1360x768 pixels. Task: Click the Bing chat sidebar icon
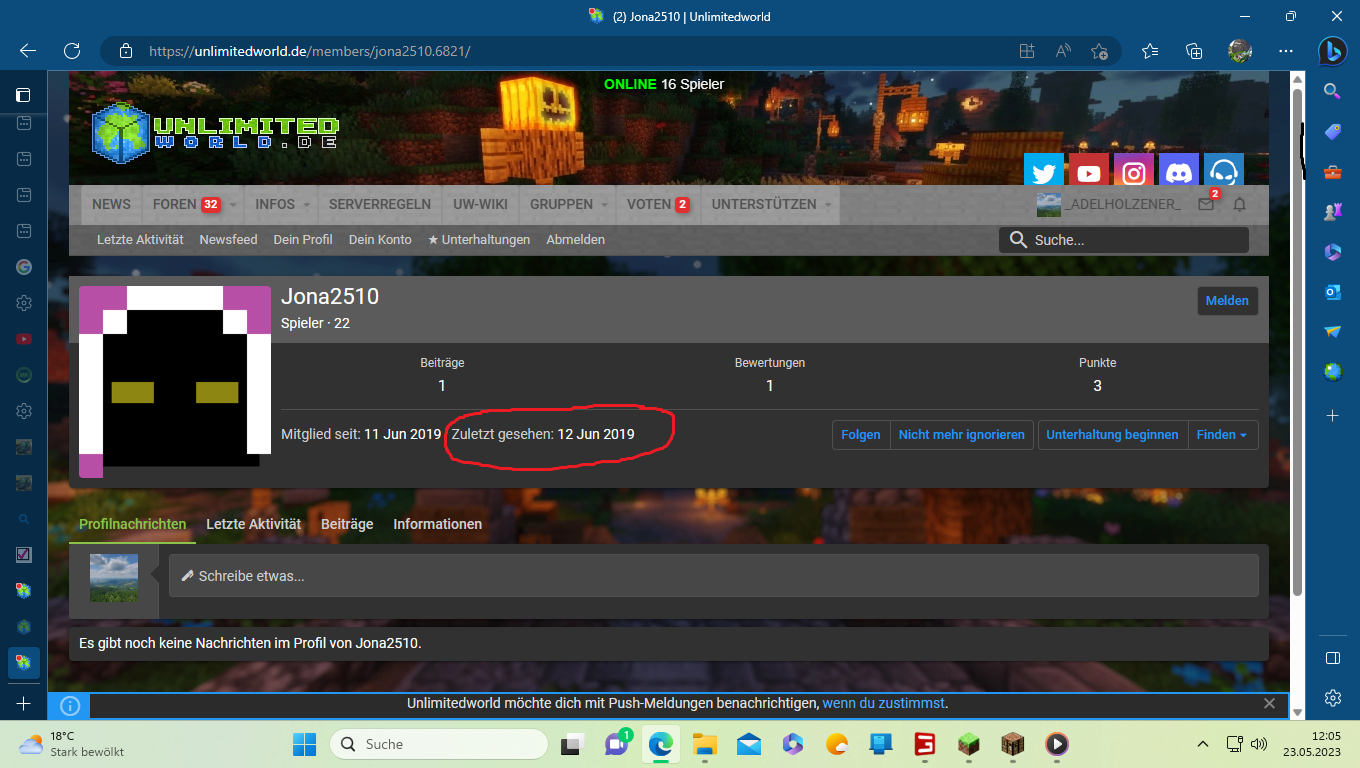coord(1332,51)
